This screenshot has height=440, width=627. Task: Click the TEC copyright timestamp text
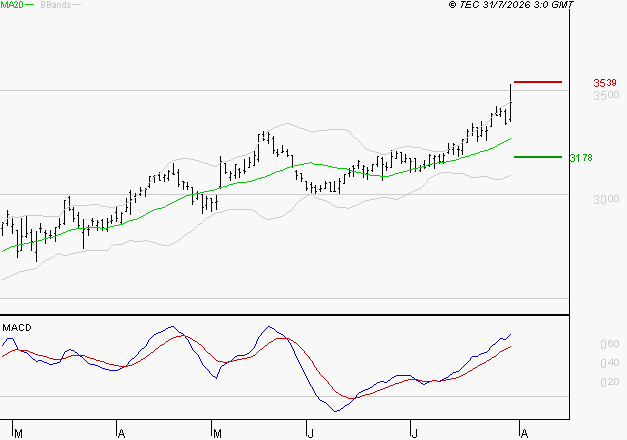pyautogui.click(x=511, y=5)
